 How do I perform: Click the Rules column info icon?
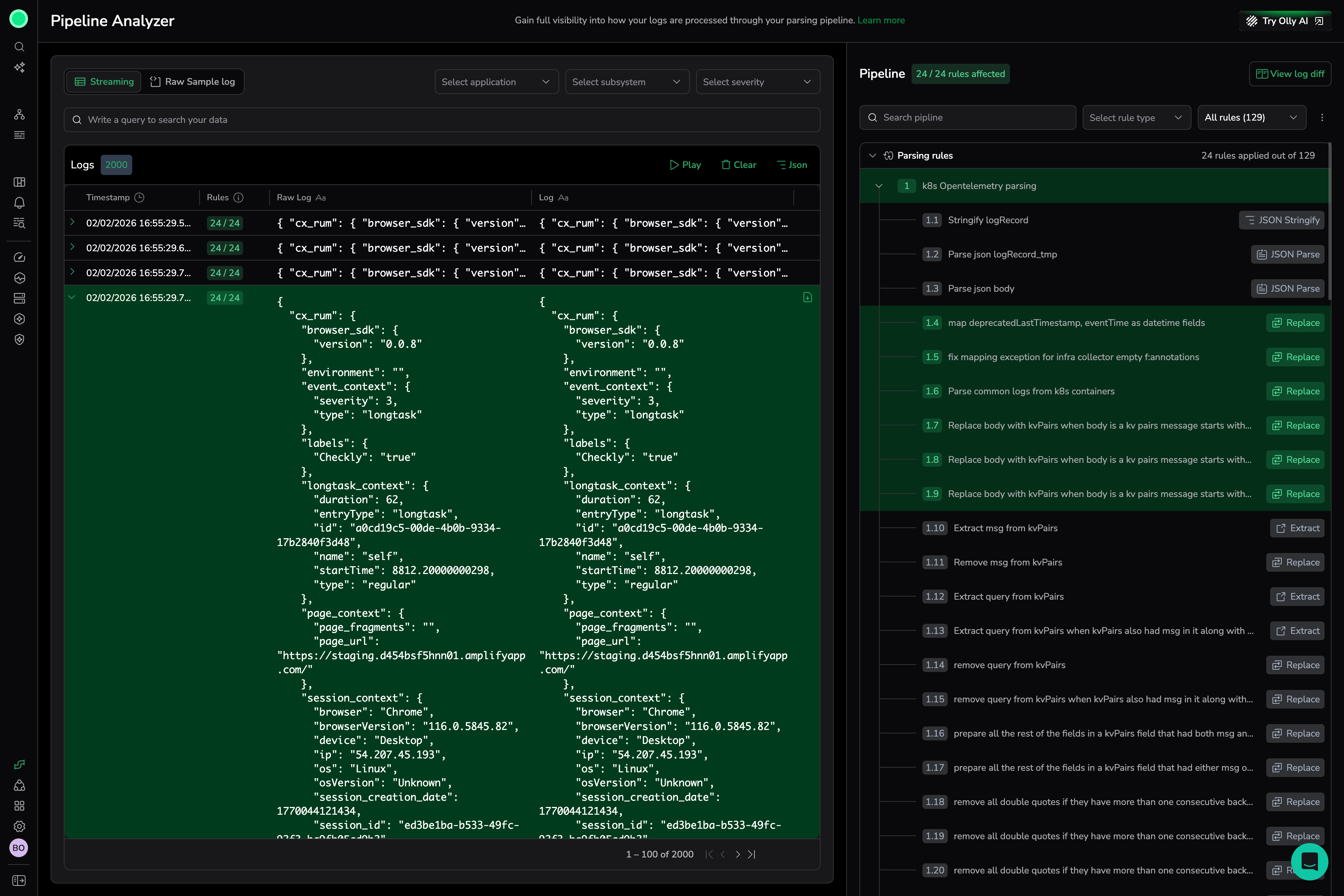pyautogui.click(x=239, y=198)
